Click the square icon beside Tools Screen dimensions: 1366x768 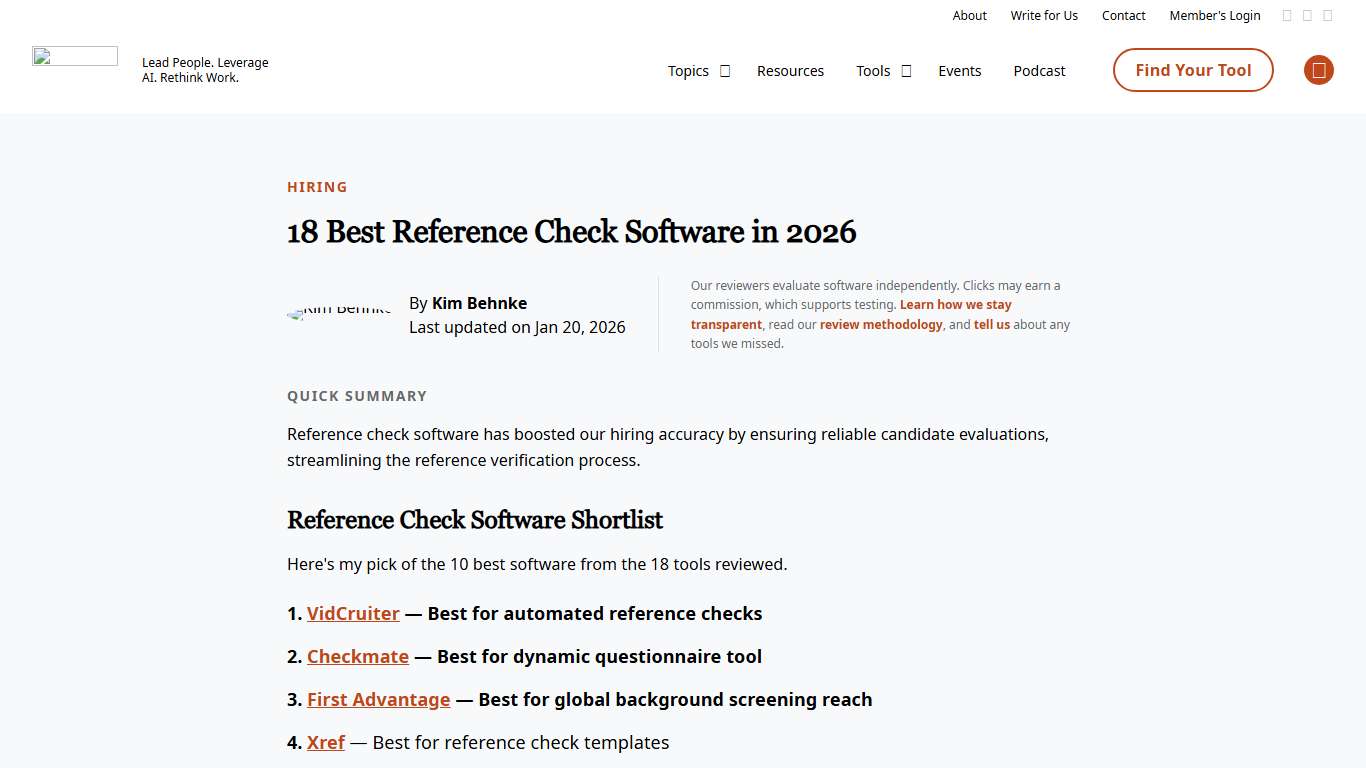point(907,71)
